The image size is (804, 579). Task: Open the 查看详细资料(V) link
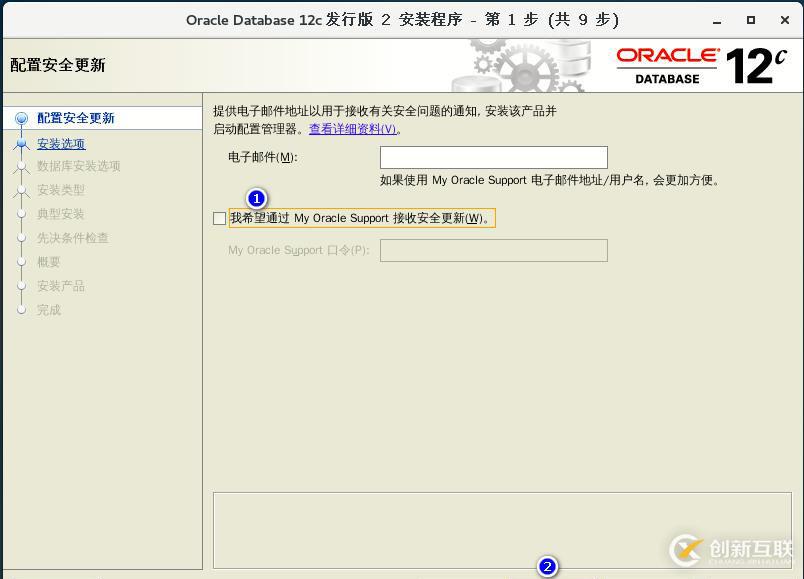pos(350,129)
